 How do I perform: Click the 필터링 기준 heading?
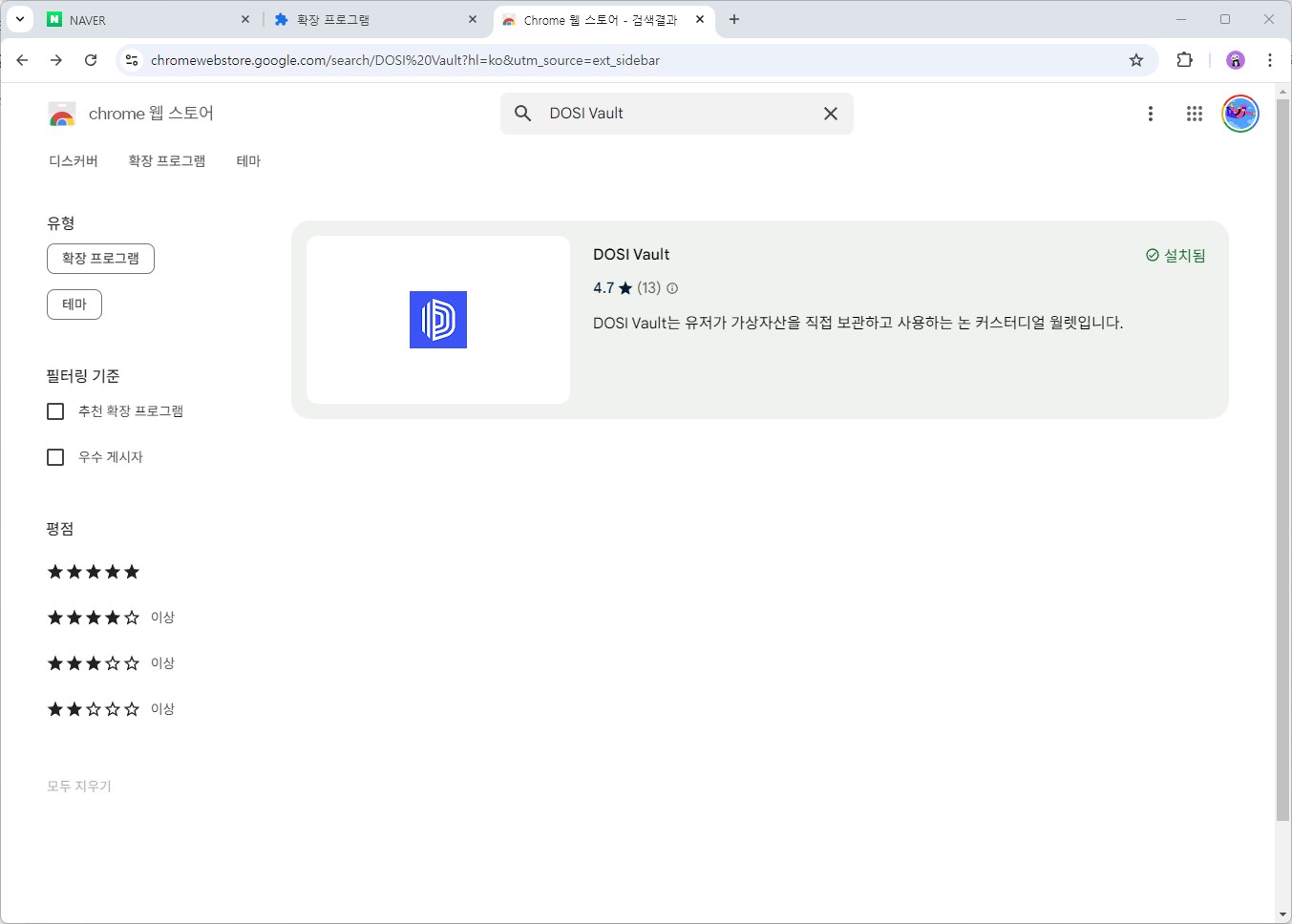83,376
